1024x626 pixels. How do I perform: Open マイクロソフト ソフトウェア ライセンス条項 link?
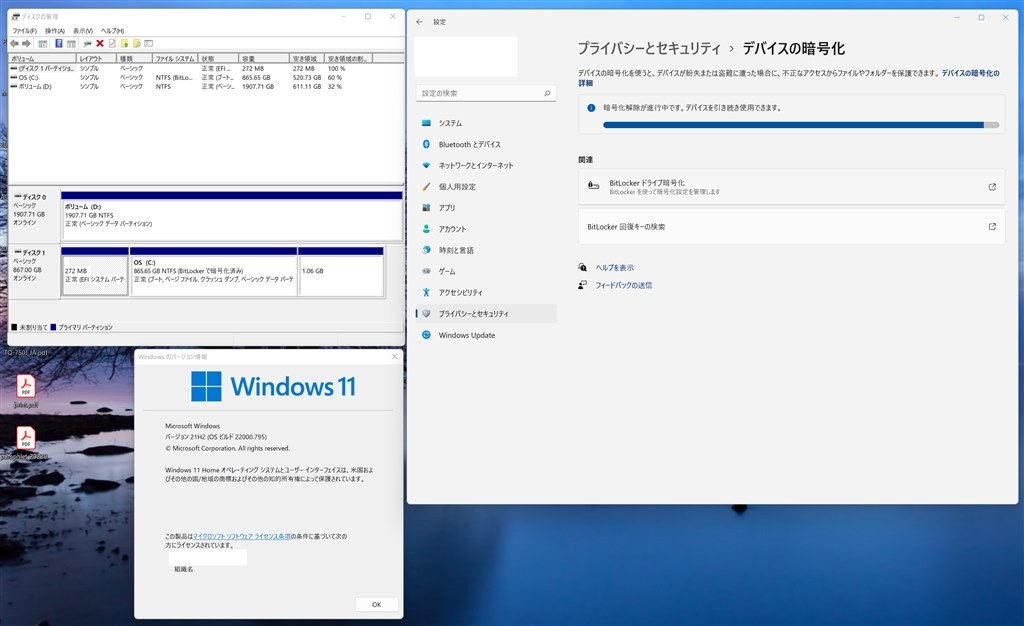click(242, 537)
